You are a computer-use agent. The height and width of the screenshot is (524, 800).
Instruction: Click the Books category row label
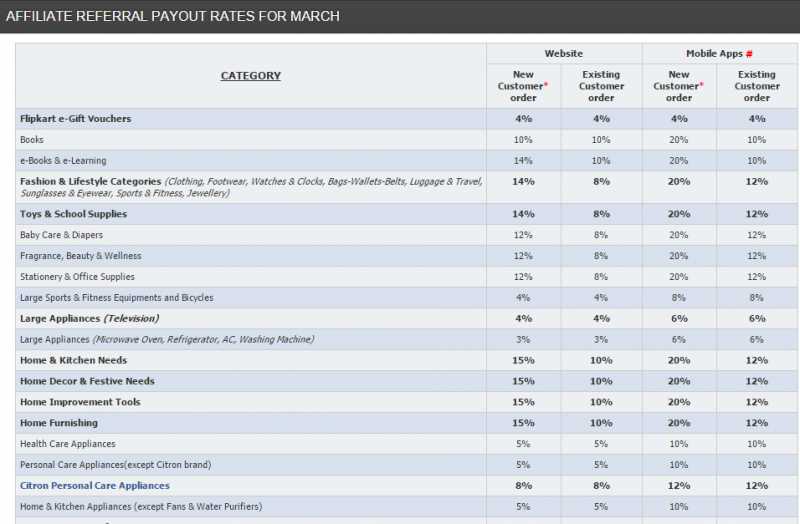[31, 140]
